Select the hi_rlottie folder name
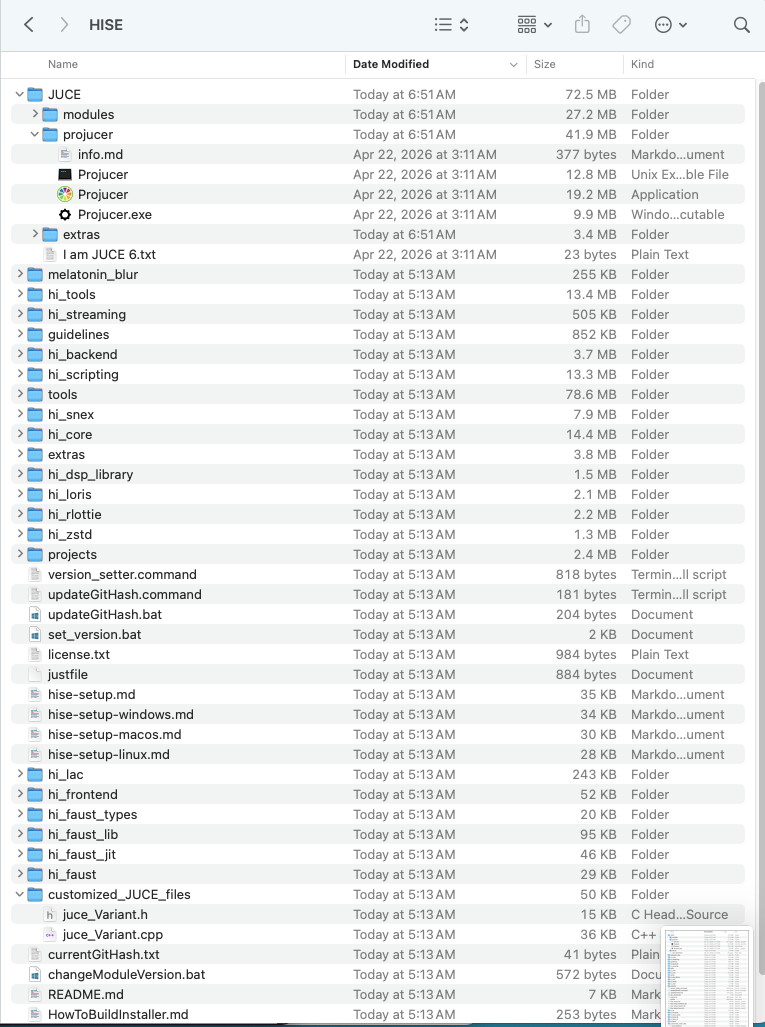Image resolution: width=765 pixels, height=1027 pixels. [75, 514]
